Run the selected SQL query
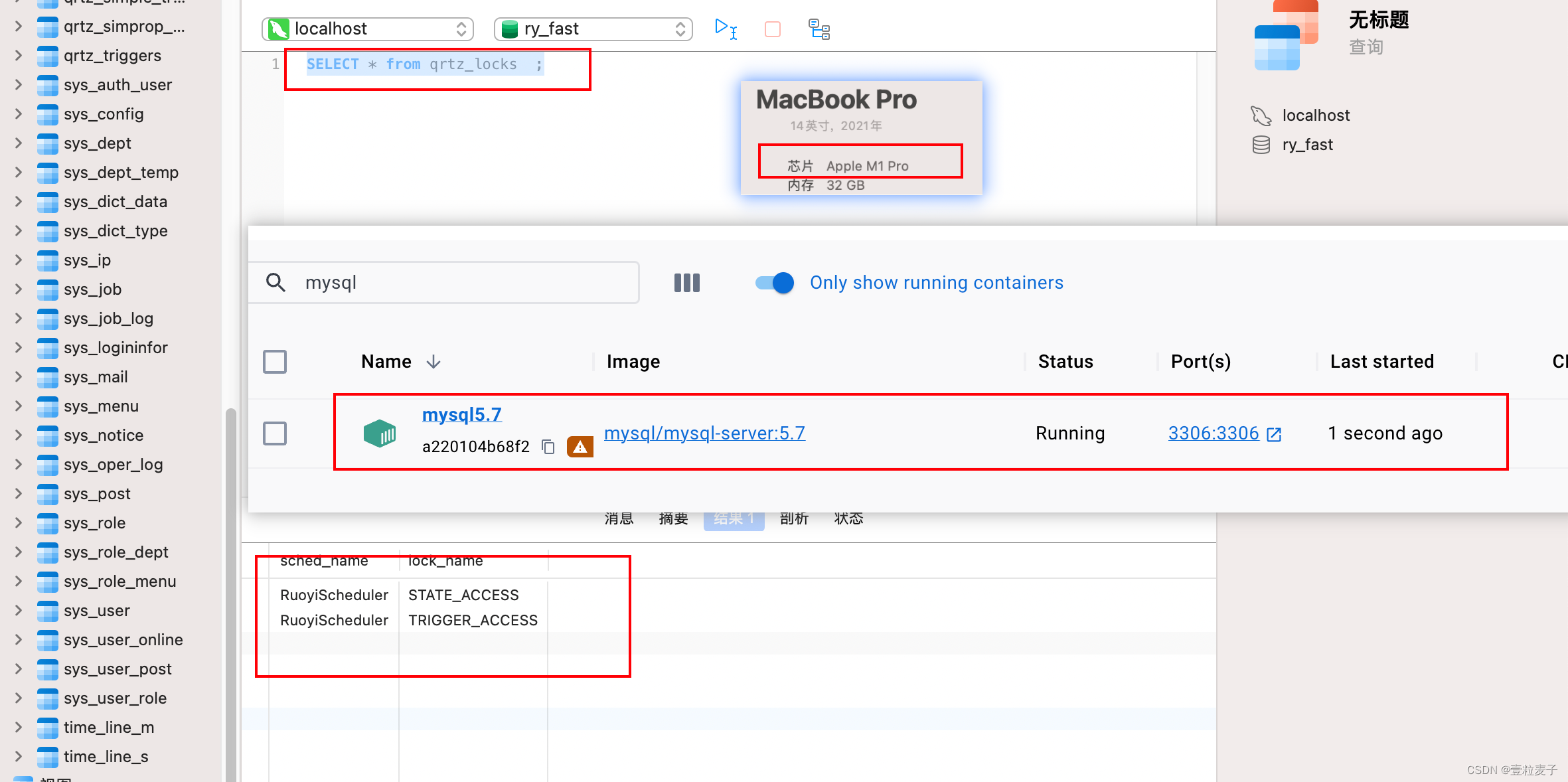Screen dimensions: 1568x782 [725, 29]
